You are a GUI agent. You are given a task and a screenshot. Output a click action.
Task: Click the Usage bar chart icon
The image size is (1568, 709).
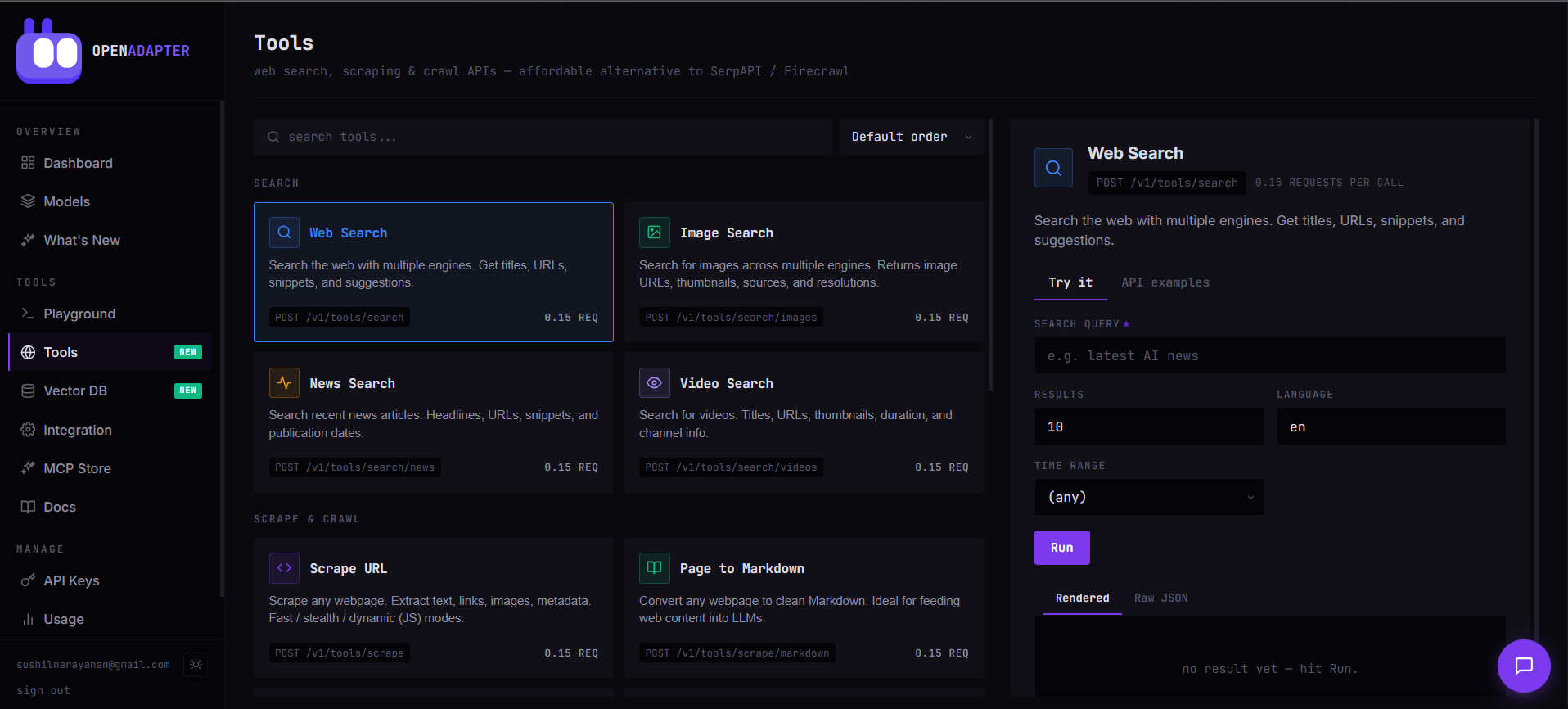coord(28,619)
